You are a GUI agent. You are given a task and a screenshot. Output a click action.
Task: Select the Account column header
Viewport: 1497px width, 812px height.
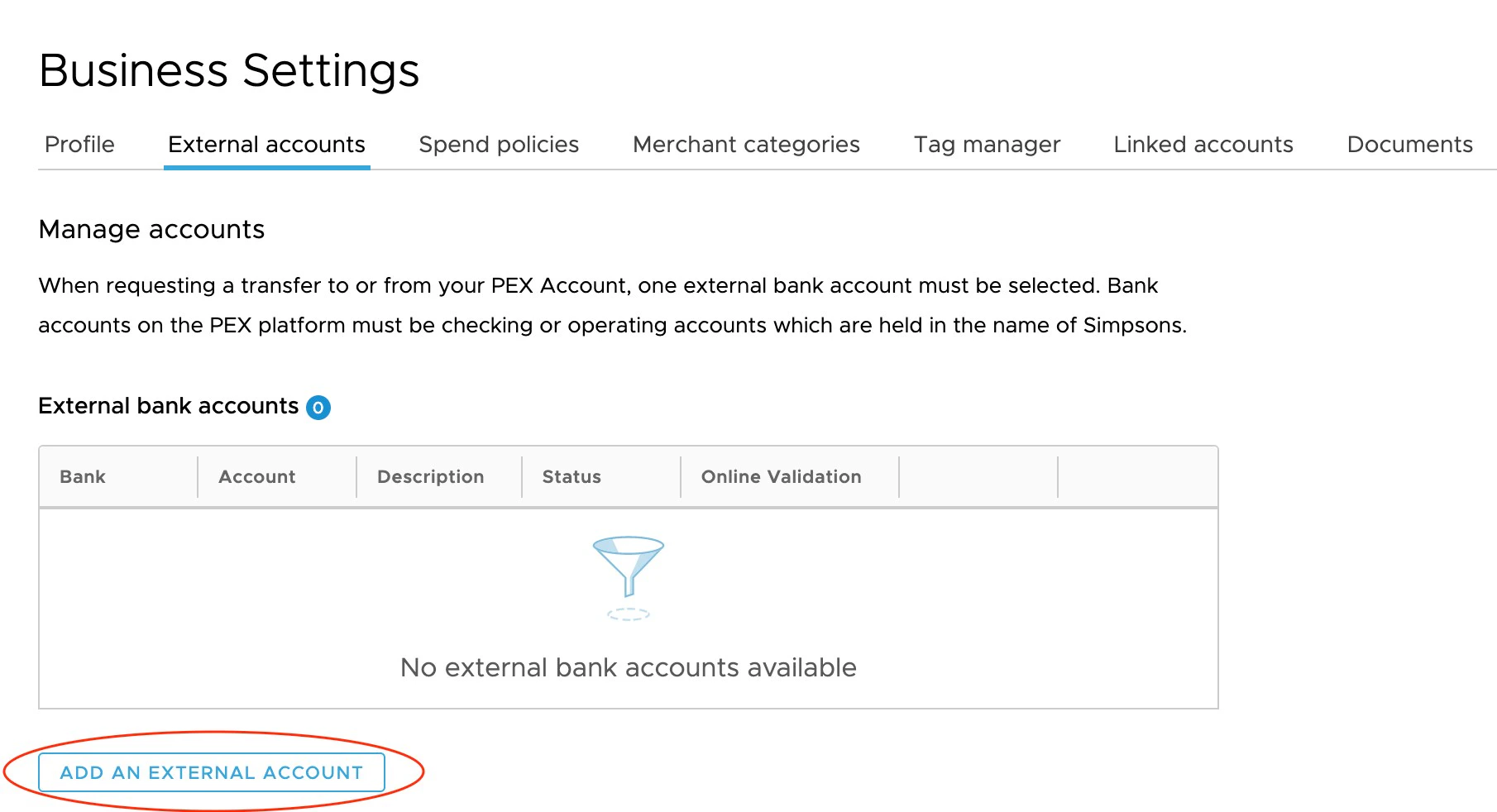point(257,476)
